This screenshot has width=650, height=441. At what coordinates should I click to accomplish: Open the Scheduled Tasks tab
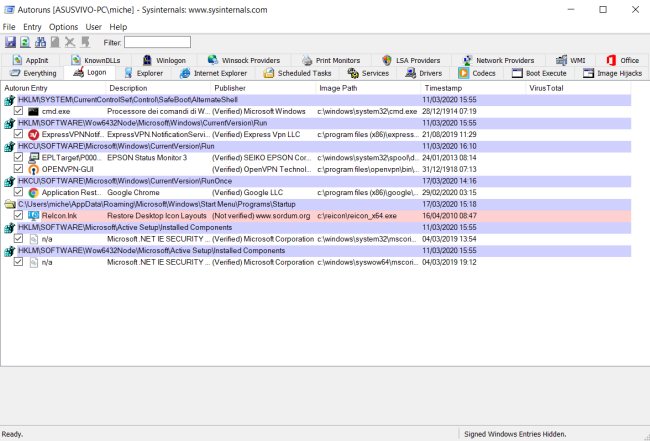click(x=298, y=73)
